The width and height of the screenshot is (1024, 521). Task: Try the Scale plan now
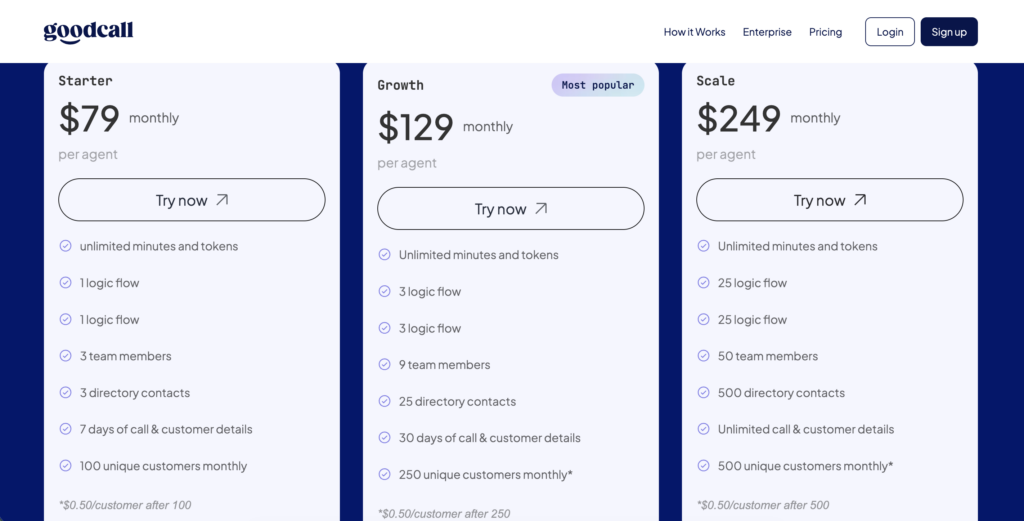pos(829,200)
